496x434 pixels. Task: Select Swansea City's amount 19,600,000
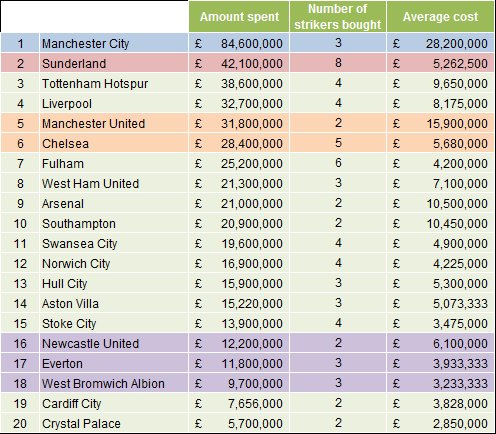point(239,243)
